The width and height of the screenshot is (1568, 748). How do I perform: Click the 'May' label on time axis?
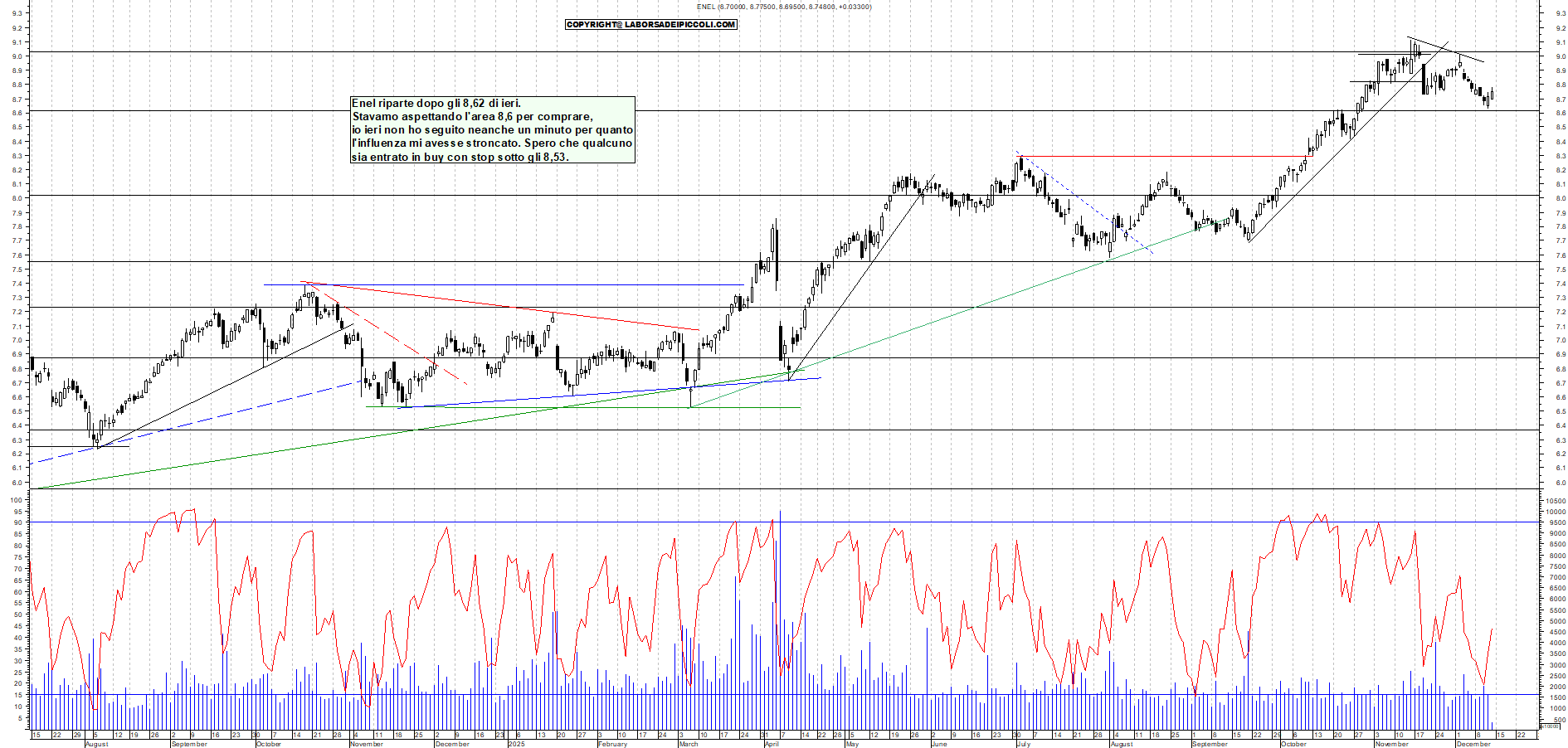pos(852,744)
